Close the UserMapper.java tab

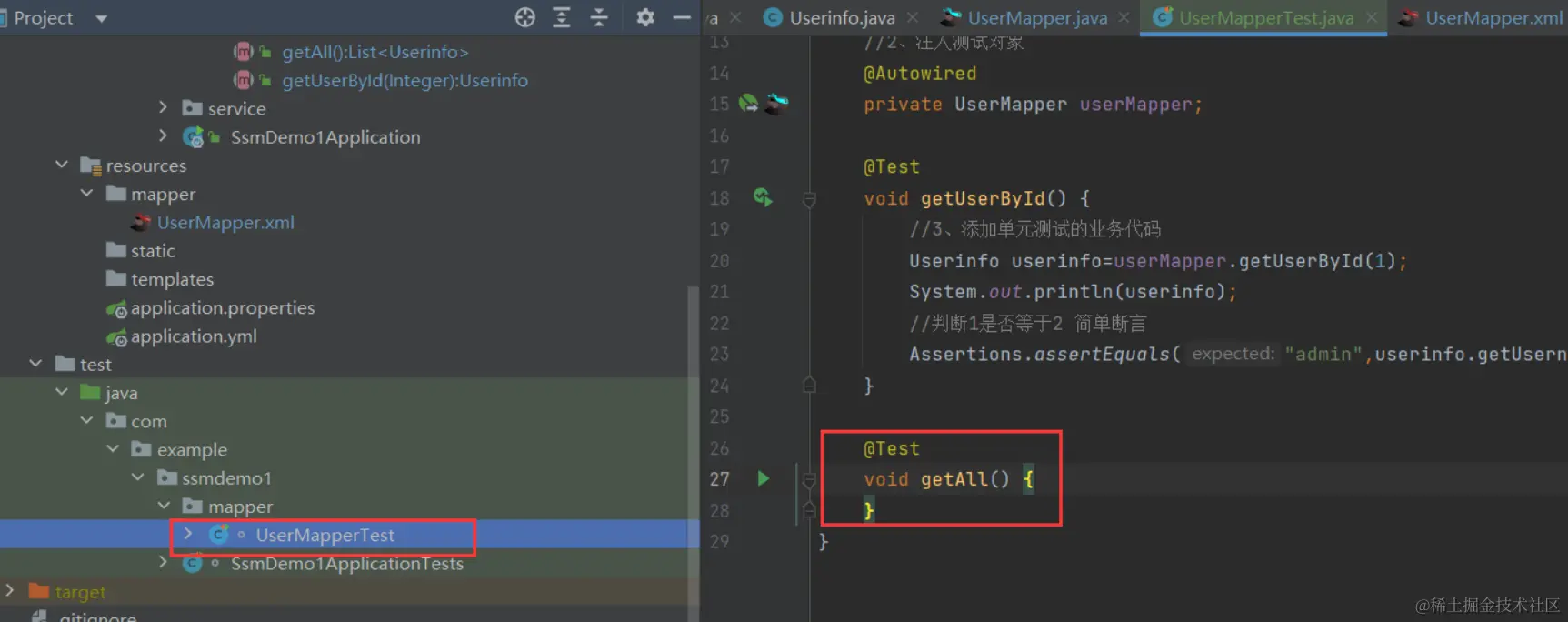pos(1124,17)
